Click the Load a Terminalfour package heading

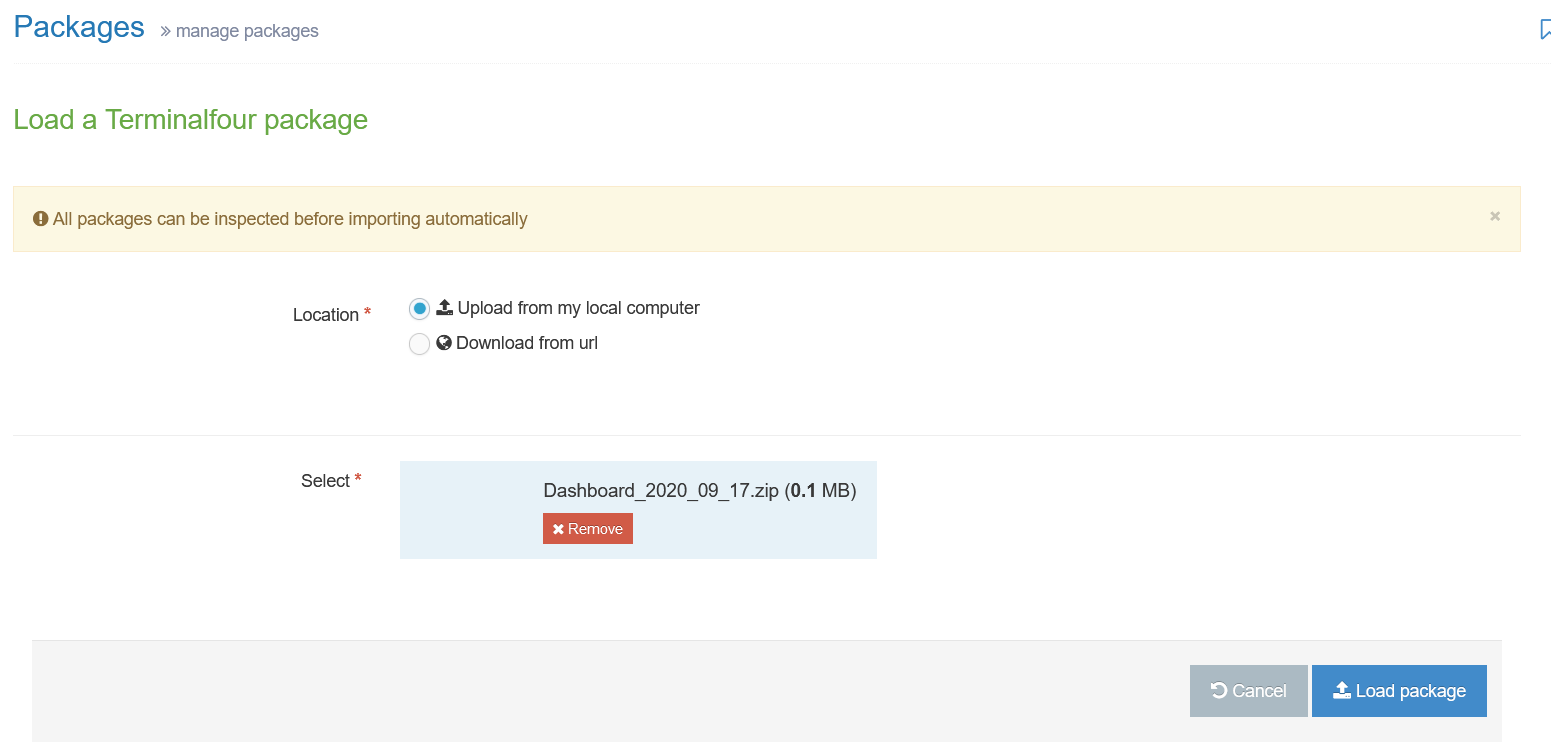pos(190,119)
